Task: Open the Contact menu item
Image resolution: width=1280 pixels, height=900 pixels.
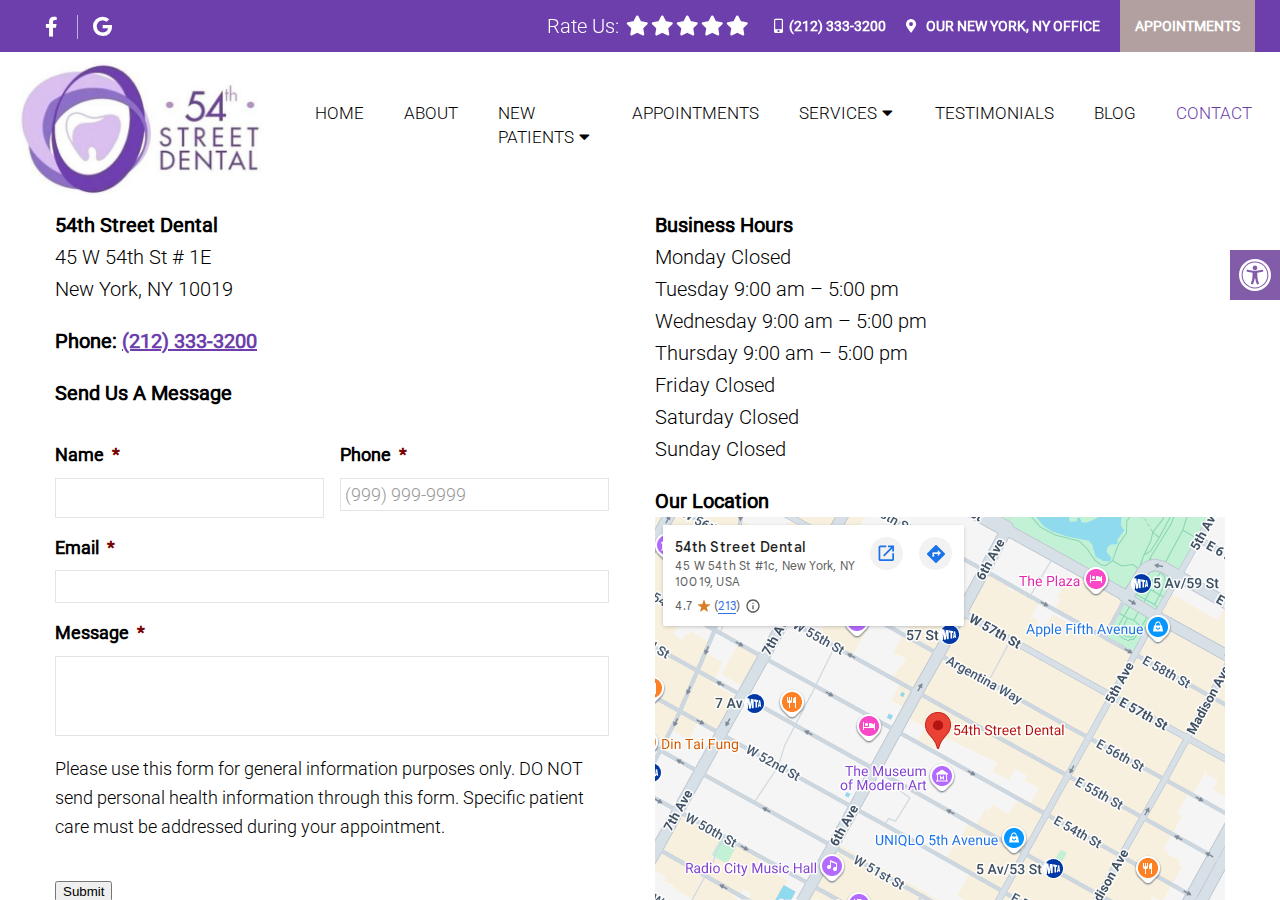Action: 1213,113
